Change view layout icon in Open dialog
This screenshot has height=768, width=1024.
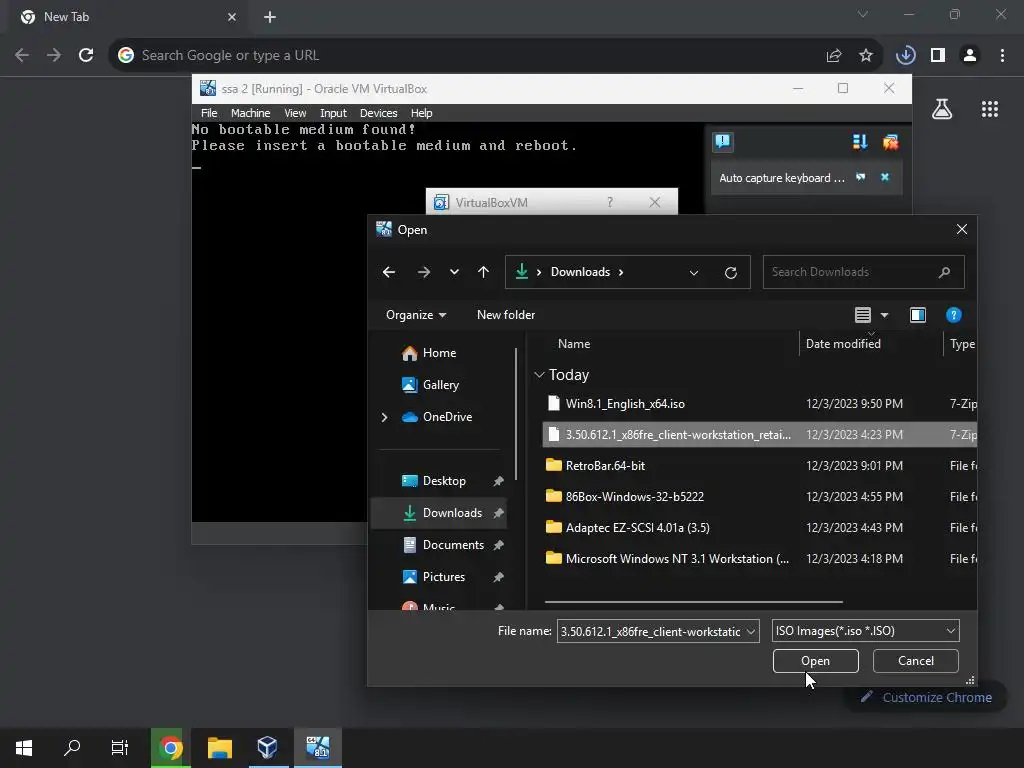click(x=863, y=315)
